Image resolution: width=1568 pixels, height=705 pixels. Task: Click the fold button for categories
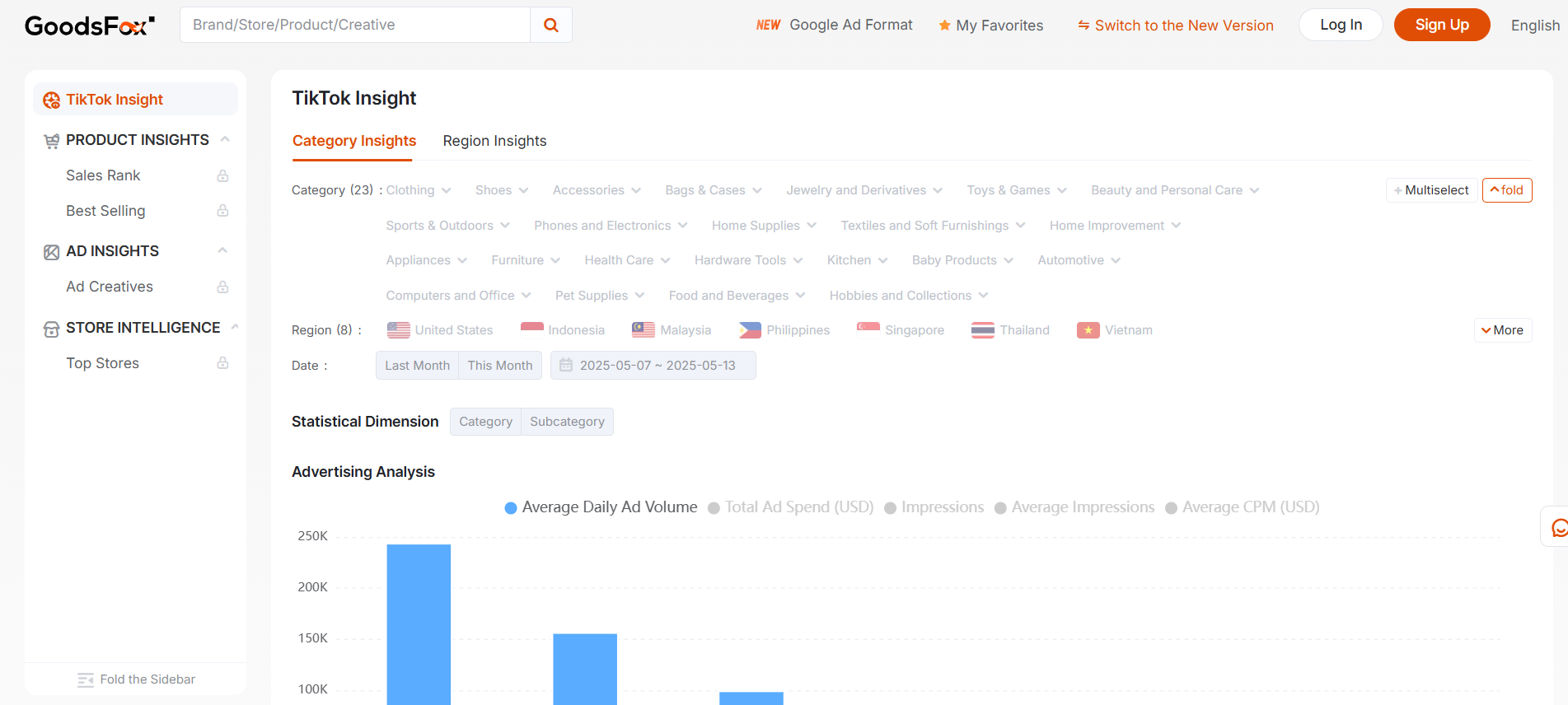[1507, 190]
